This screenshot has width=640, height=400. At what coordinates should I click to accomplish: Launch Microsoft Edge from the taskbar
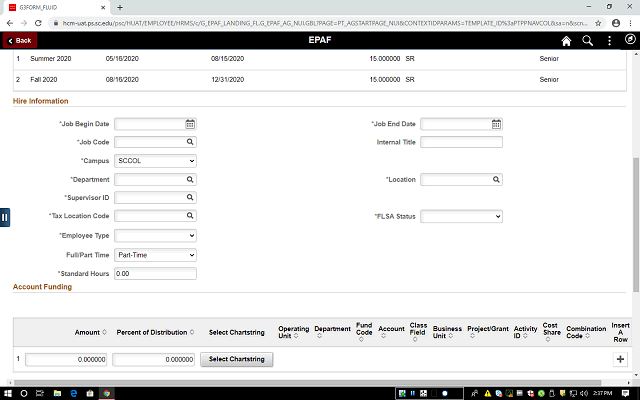coord(74,393)
